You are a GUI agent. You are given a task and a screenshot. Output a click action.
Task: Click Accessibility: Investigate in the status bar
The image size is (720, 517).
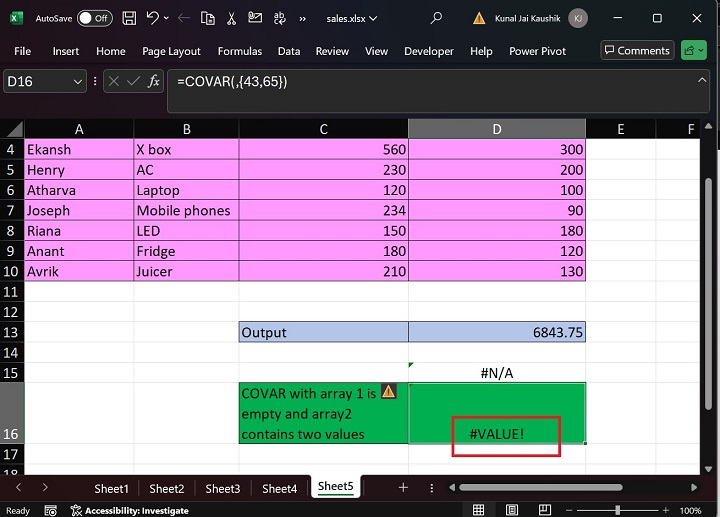click(x=129, y=510)
